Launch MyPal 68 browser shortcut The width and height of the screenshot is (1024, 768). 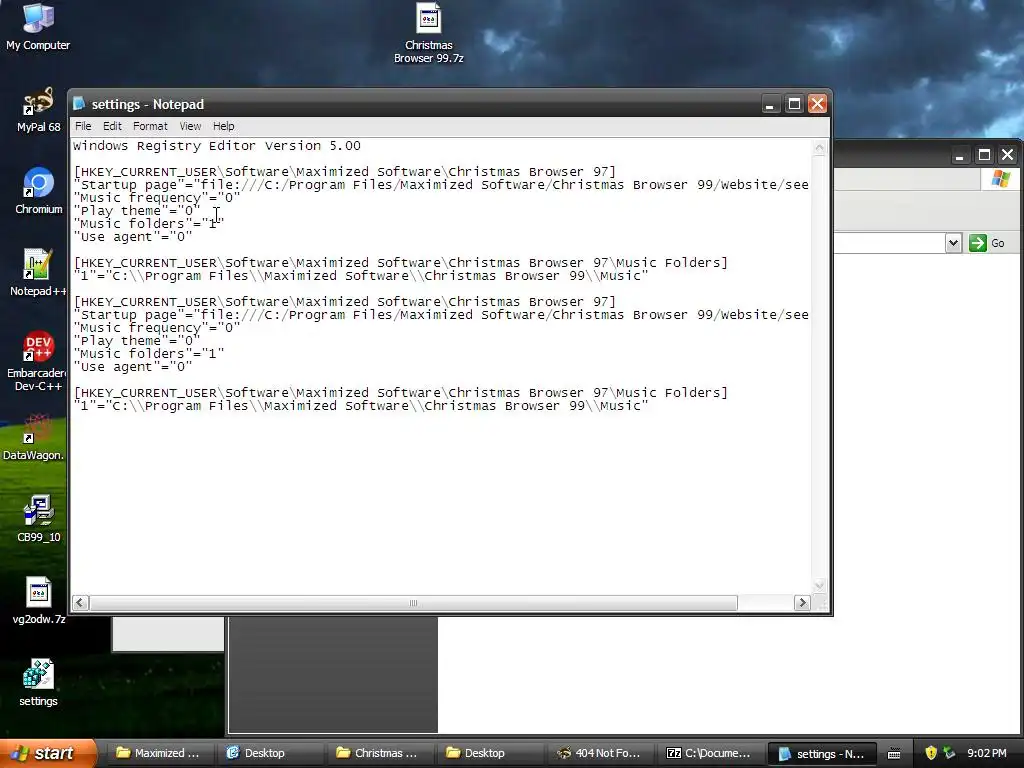[38, 110]
